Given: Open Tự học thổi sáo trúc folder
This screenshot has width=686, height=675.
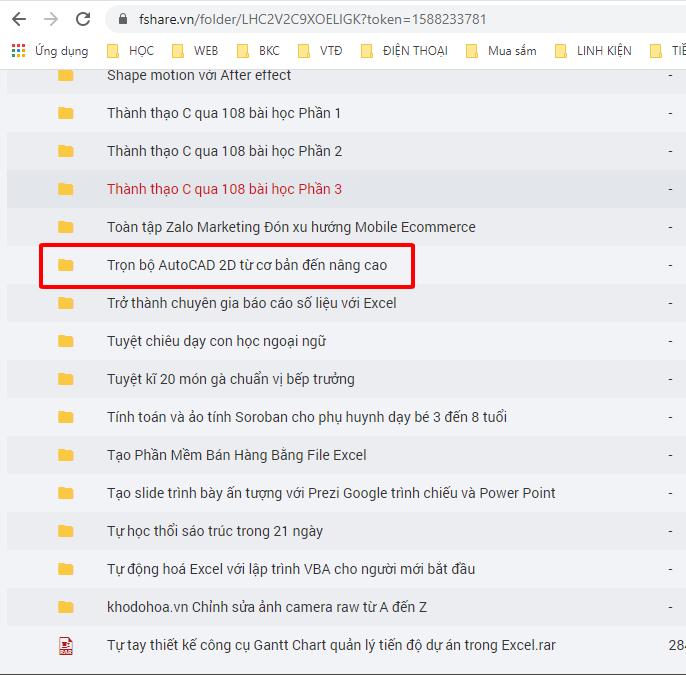Looking at the screenshot, I should tap(214, 531).
